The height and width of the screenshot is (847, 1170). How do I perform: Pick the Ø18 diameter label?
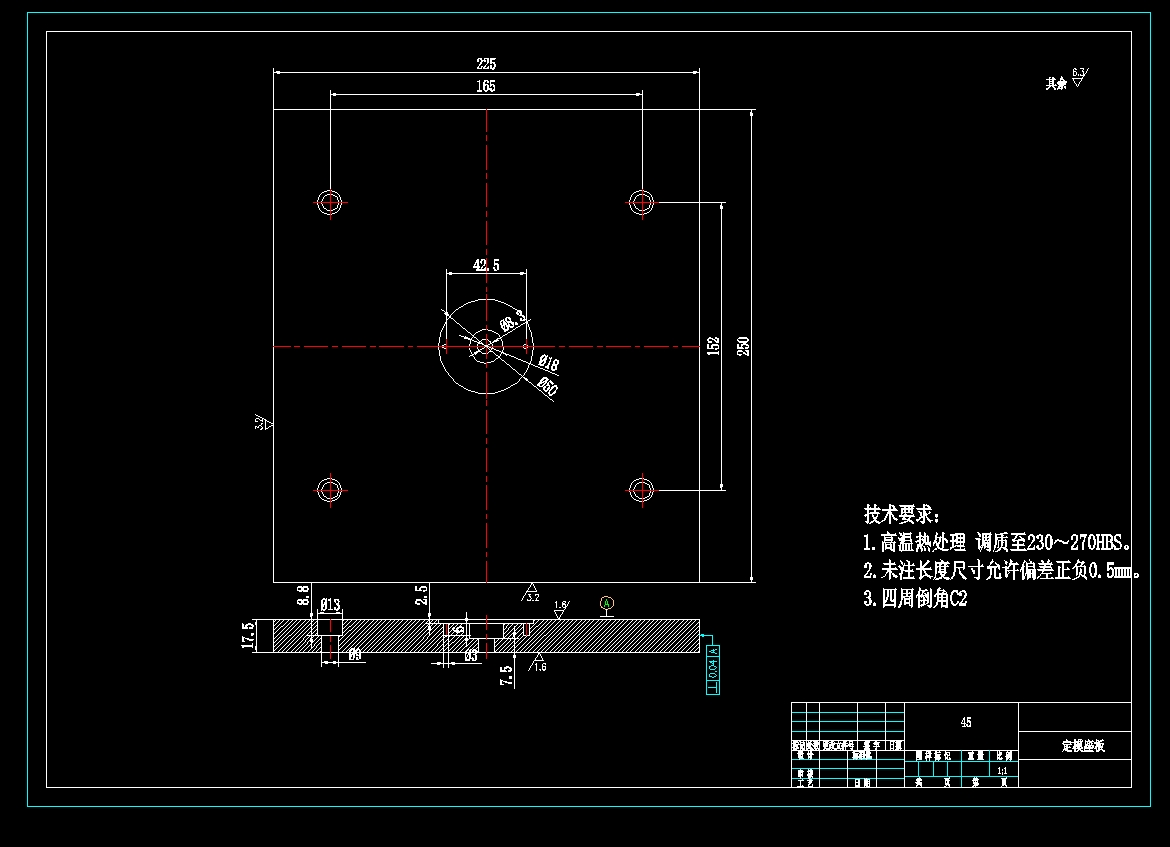[548, 363]
